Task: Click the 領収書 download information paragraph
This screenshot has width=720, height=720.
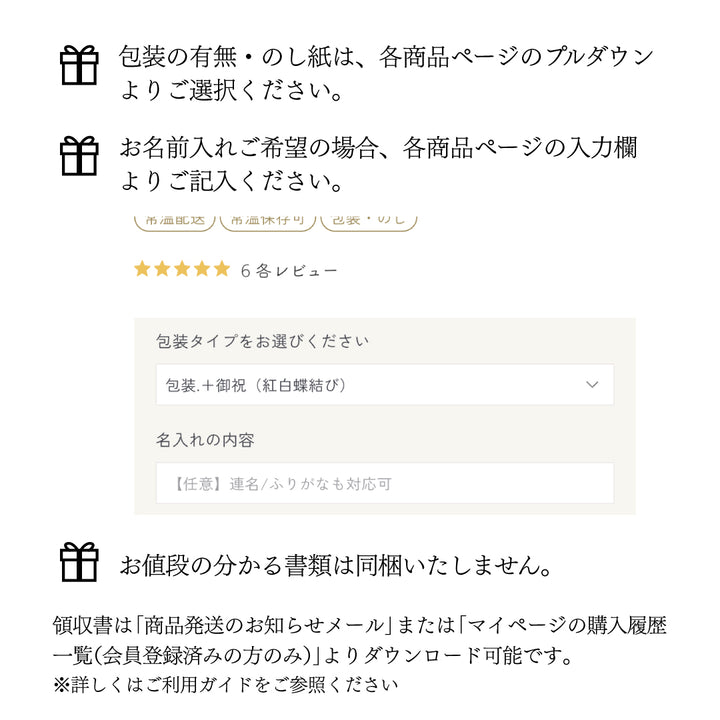Action: coord(360,640)
